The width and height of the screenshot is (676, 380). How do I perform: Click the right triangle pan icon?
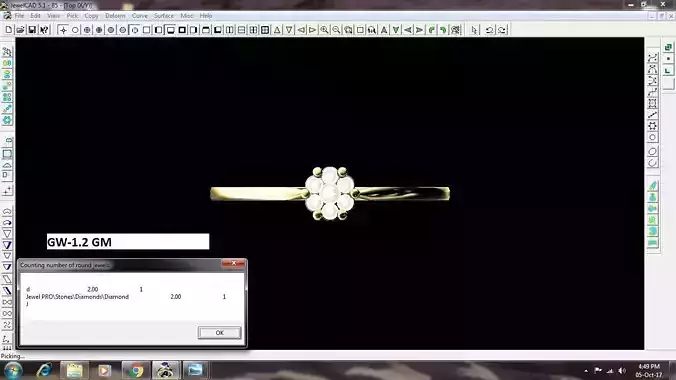(313, 30)
